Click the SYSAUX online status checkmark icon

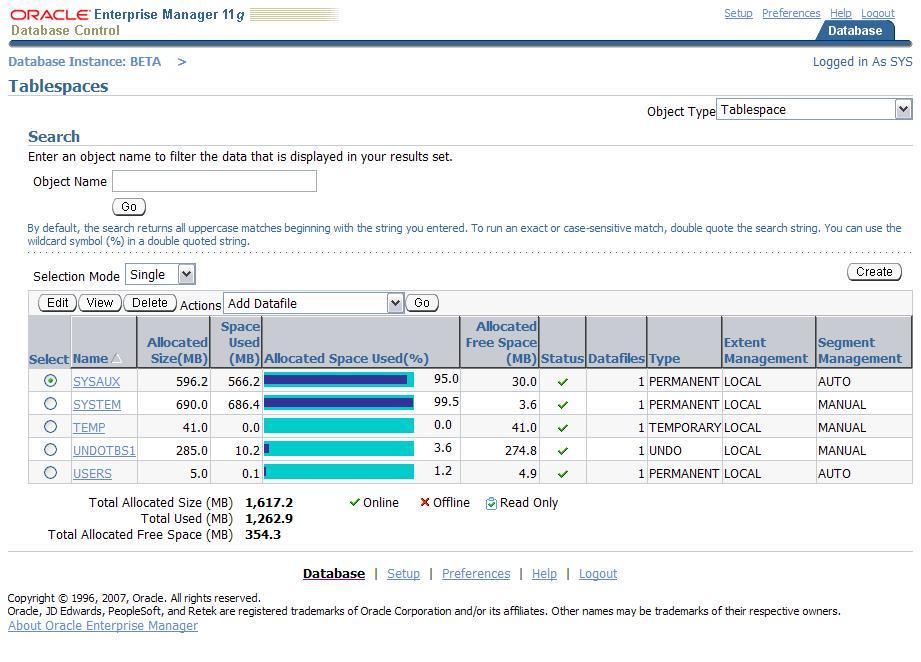562,381
